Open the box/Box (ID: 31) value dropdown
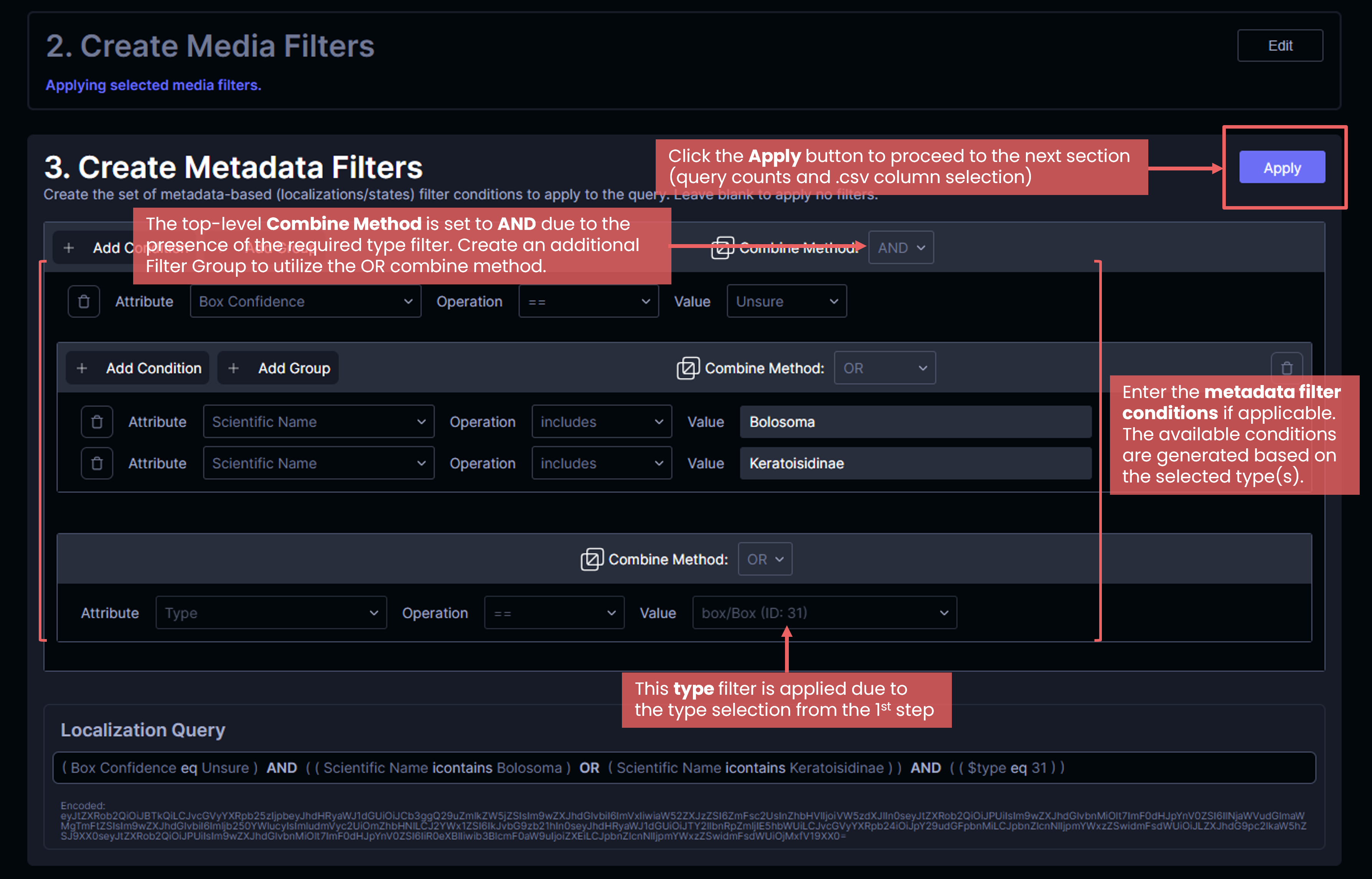Image resolution: width=1372 pixels, height=879 pixels. click(x=825, y=613)
